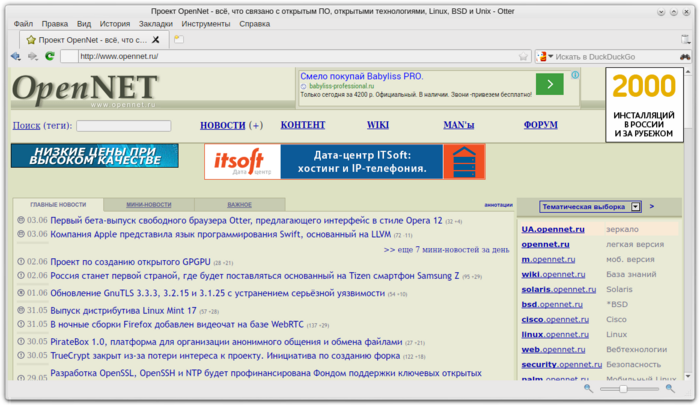
Task: Click the > link next to Тематическая выборка
Action: pos(652,206)
